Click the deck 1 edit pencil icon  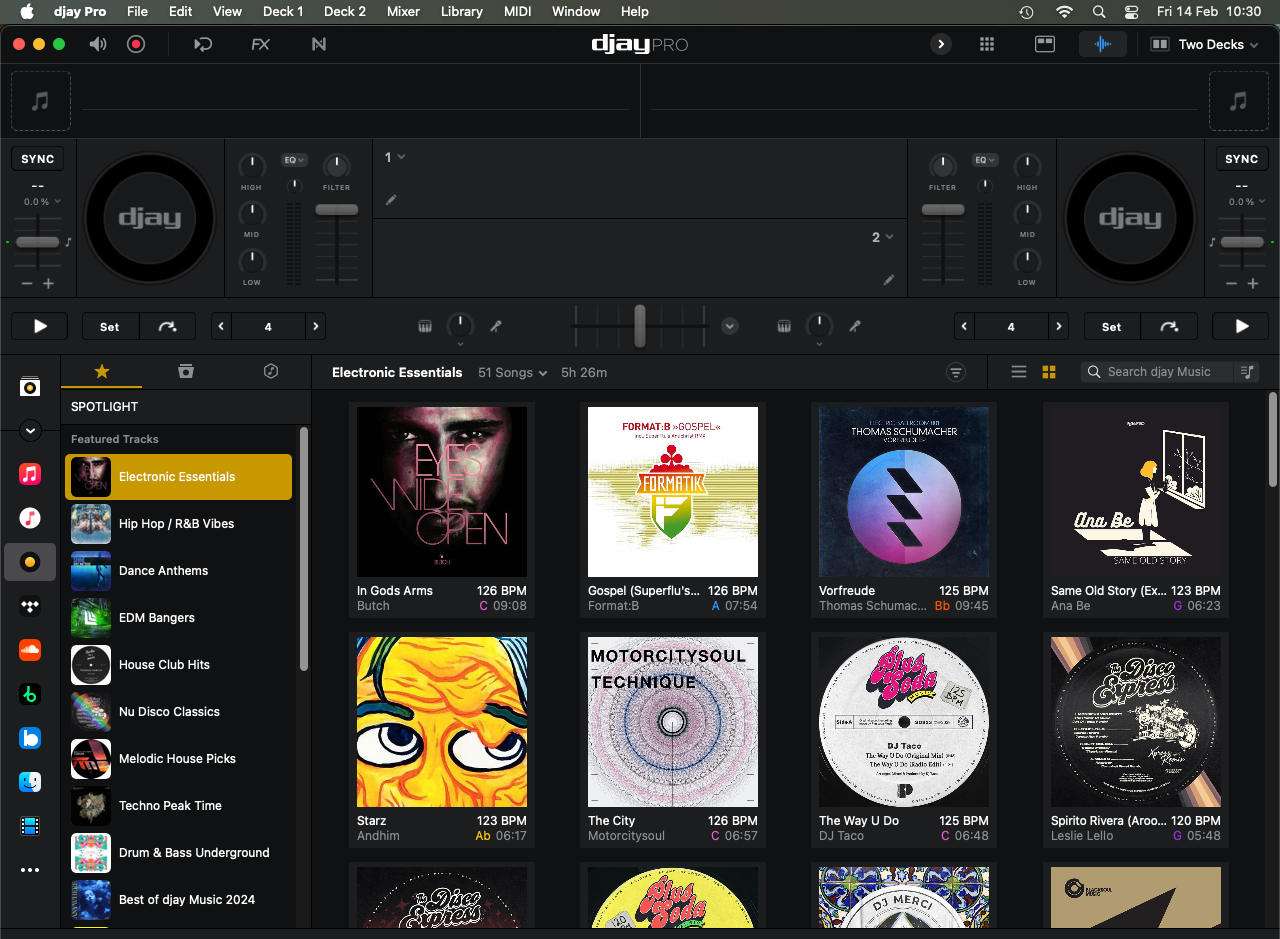(x=391, y=200)
